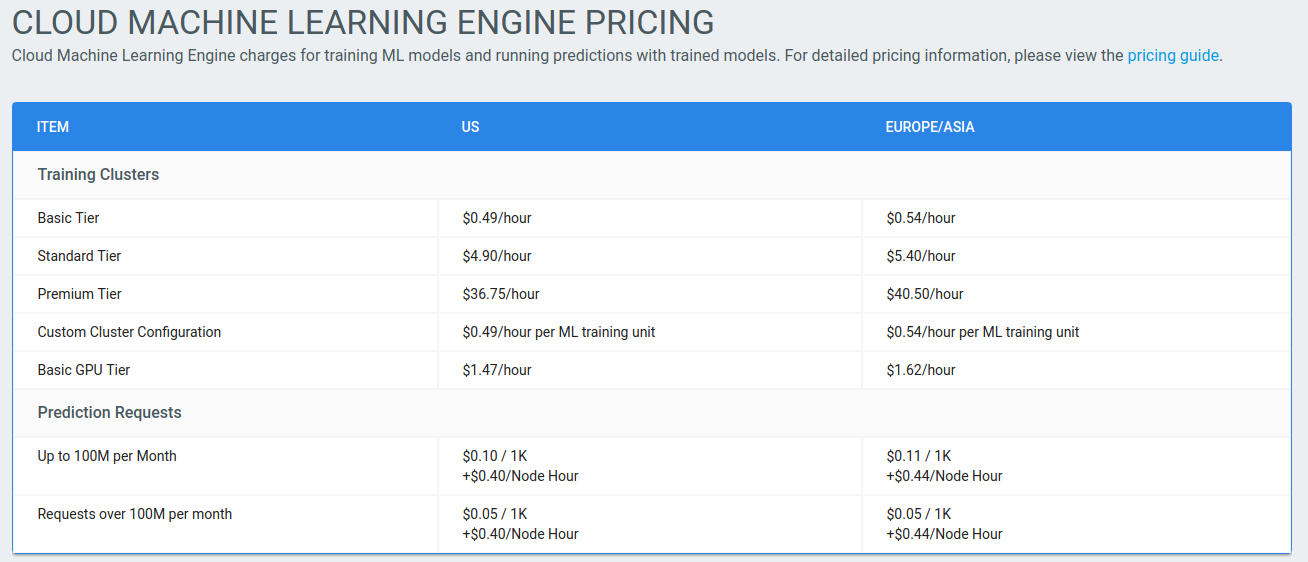Click the page title Cloud Machine Learning Engine Pricing

(363, 22)
